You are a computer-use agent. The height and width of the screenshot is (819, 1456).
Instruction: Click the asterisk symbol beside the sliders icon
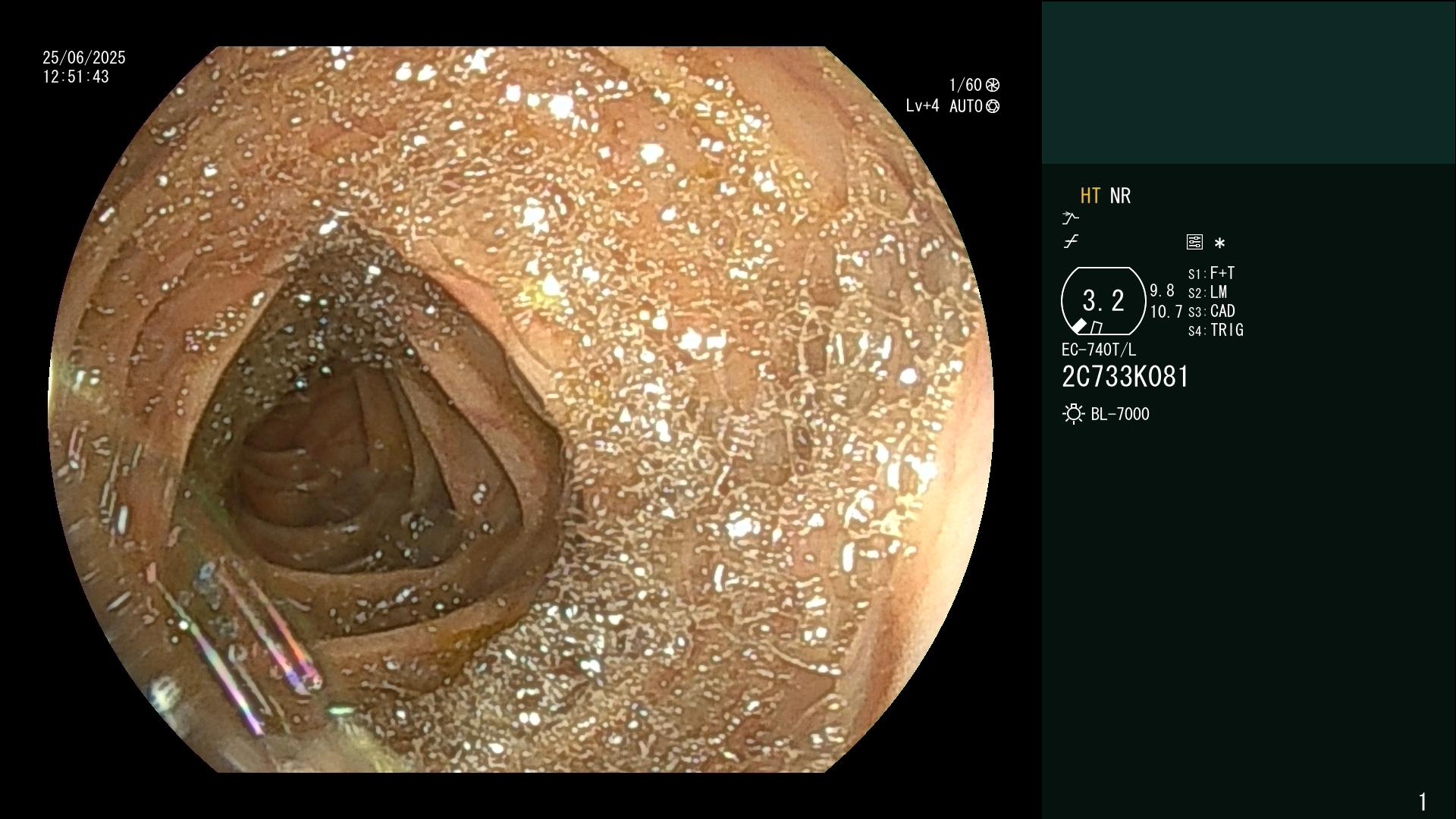tap(1219, 243)
